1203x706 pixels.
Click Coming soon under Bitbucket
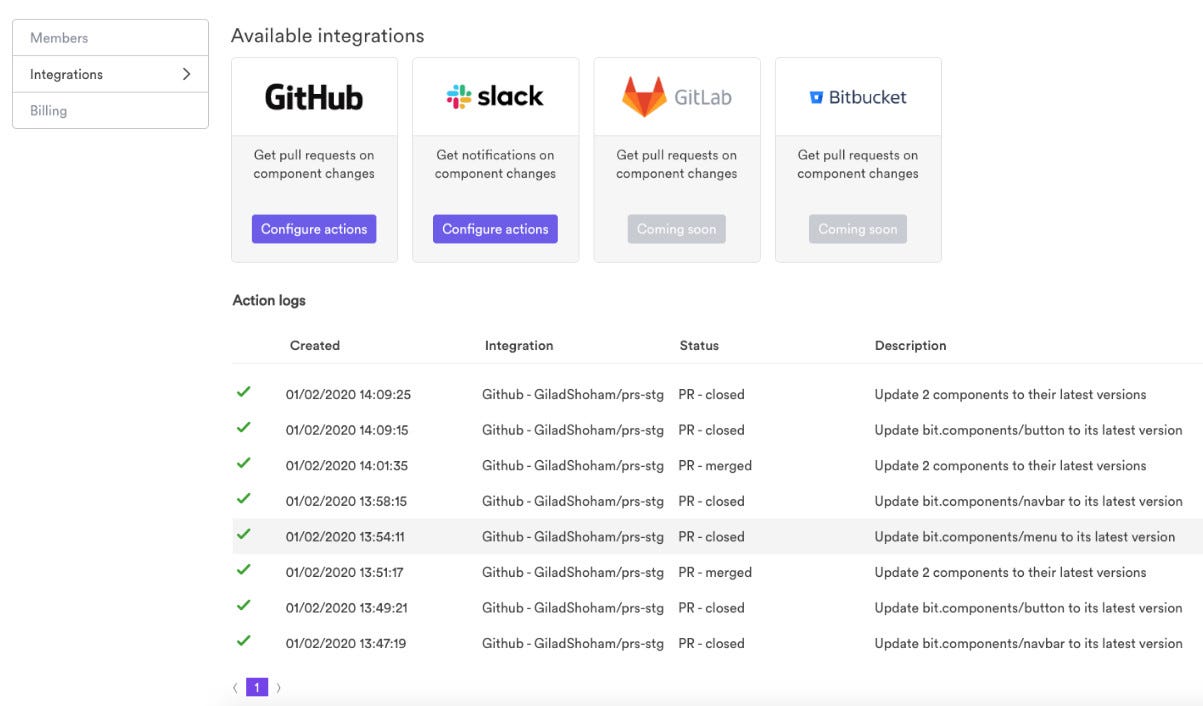(858, 228)
